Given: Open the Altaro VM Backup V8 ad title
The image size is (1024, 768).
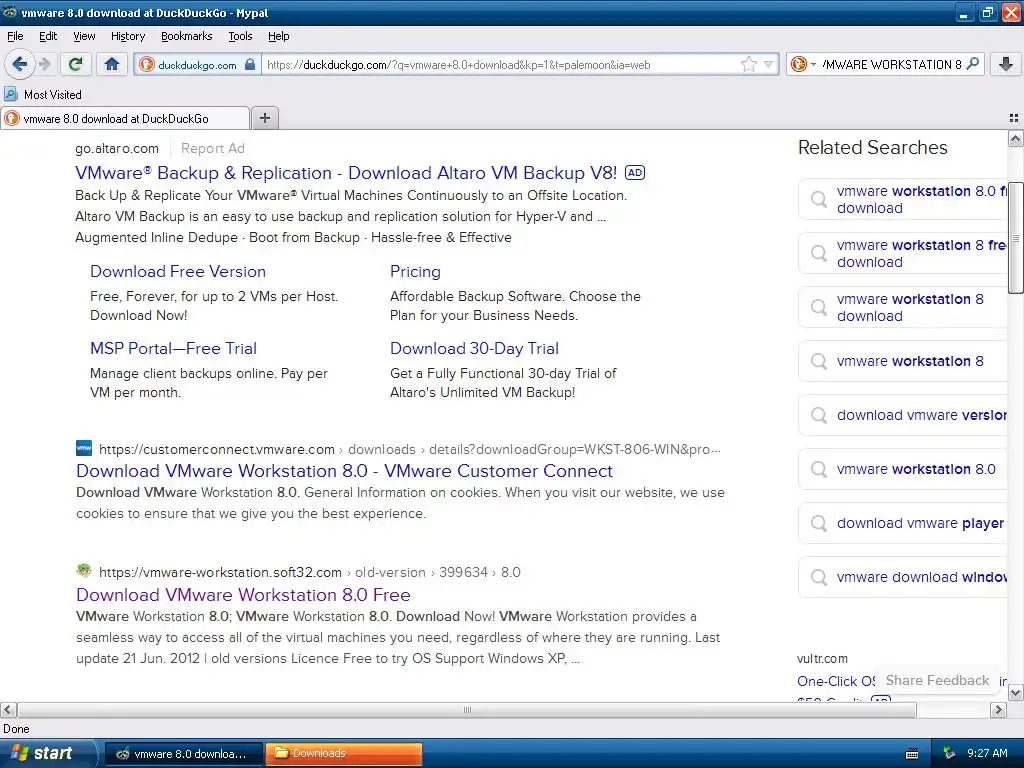Looking at the screenshot, I should (345, 173).
